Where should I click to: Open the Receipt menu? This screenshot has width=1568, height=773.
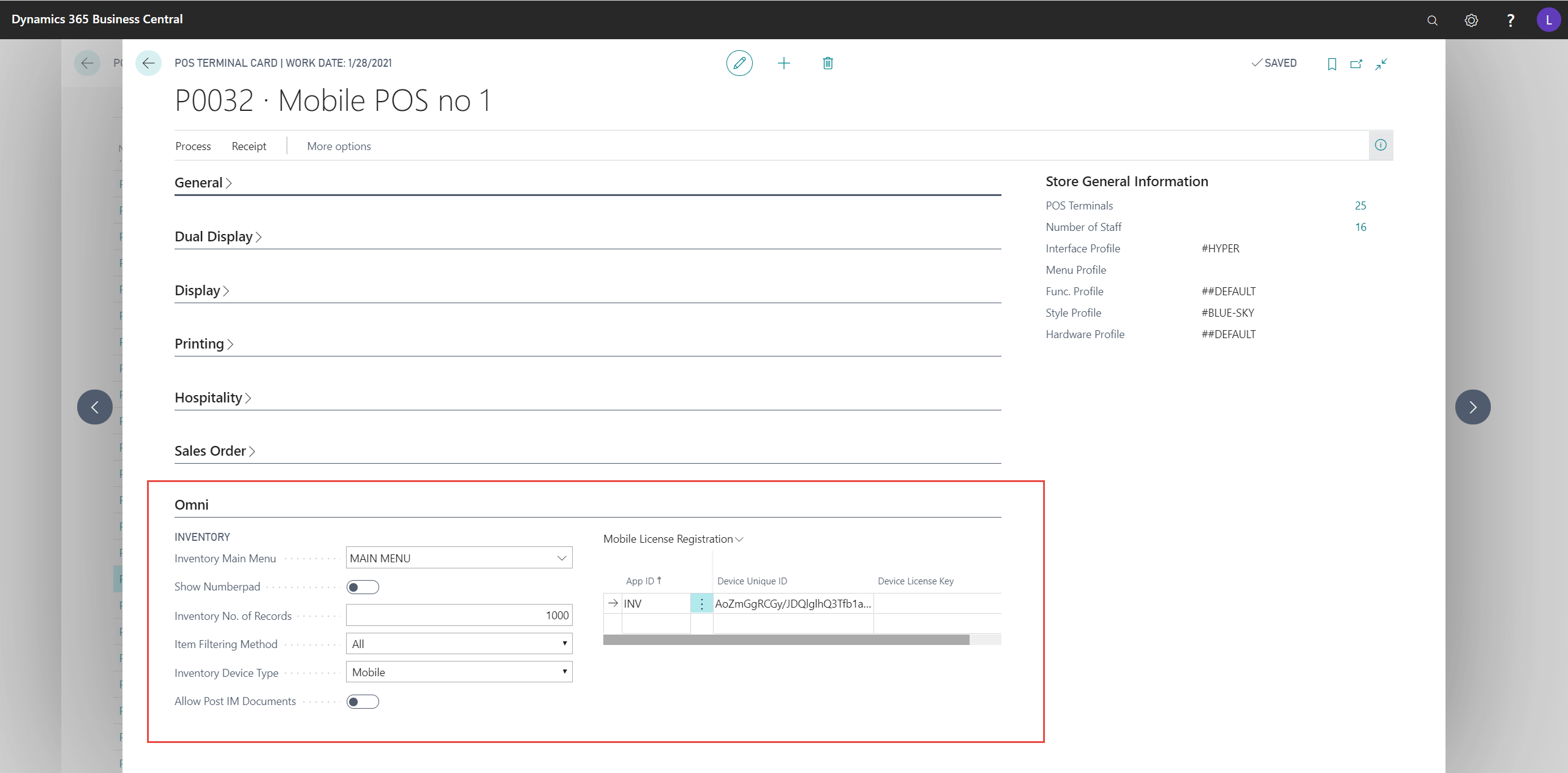point(249,146)
